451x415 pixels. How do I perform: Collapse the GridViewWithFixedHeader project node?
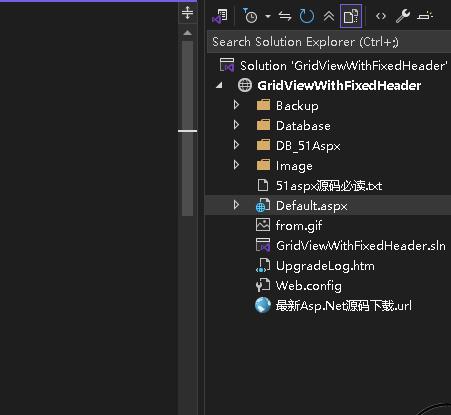219,86
